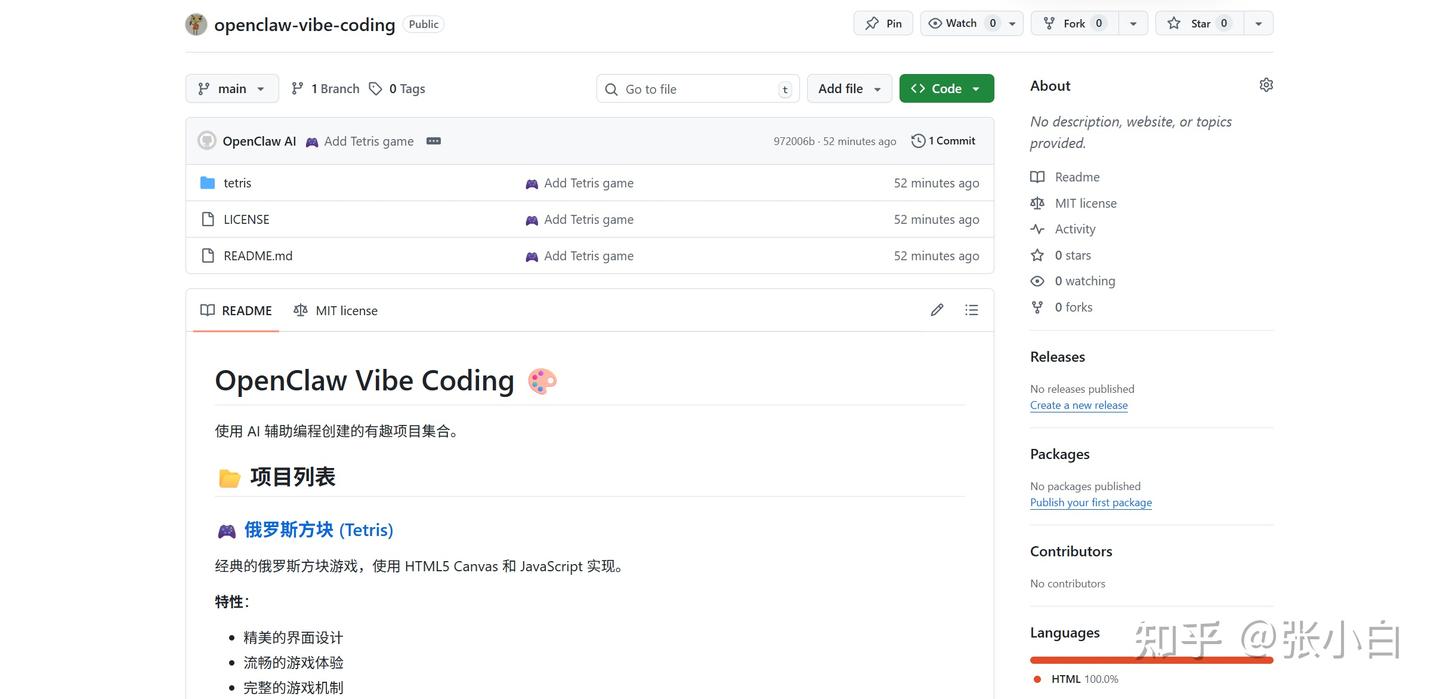Click the Activity pulse icon
The image size is (1440, 699).
[x=1037, y=229]
